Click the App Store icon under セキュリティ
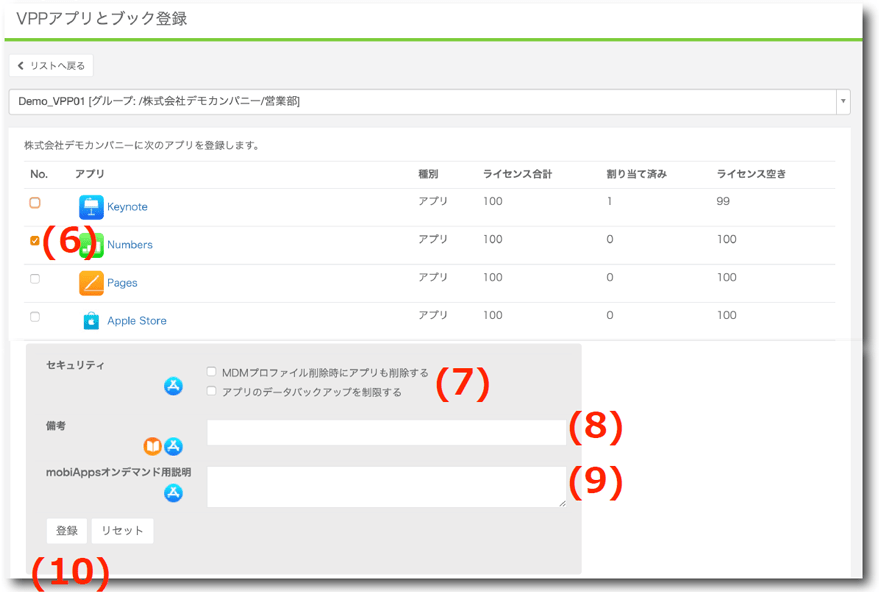This screenshot has width=879, height=592. (173, 386)
